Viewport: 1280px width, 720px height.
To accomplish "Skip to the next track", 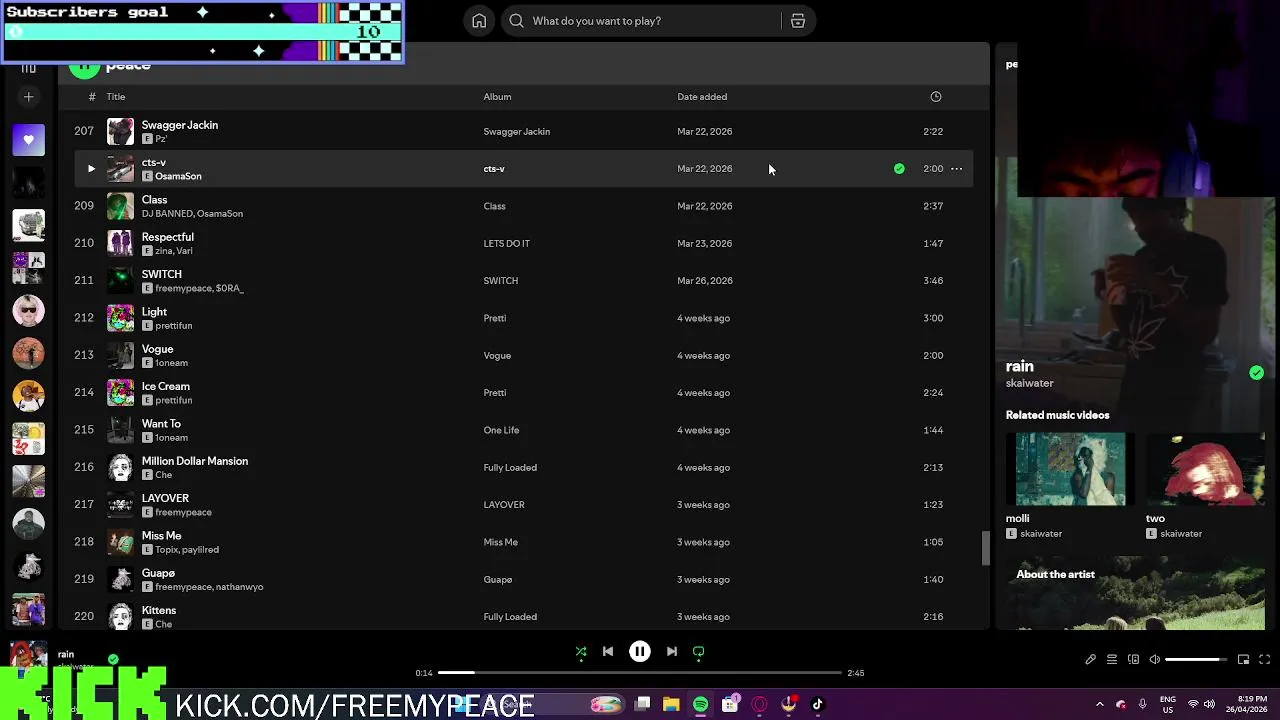I will 672,652.
